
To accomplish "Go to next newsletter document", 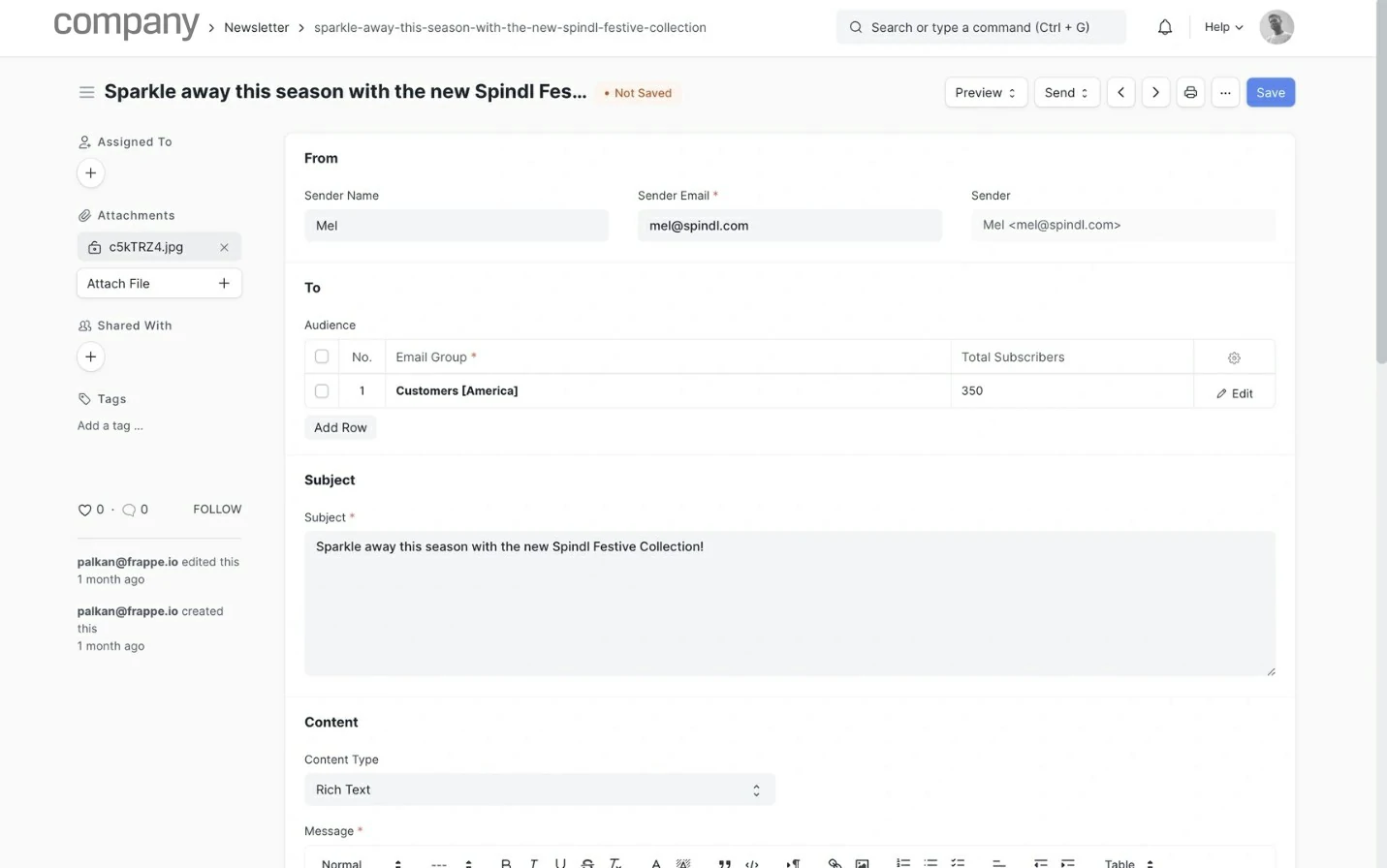I will [1155, 93].
